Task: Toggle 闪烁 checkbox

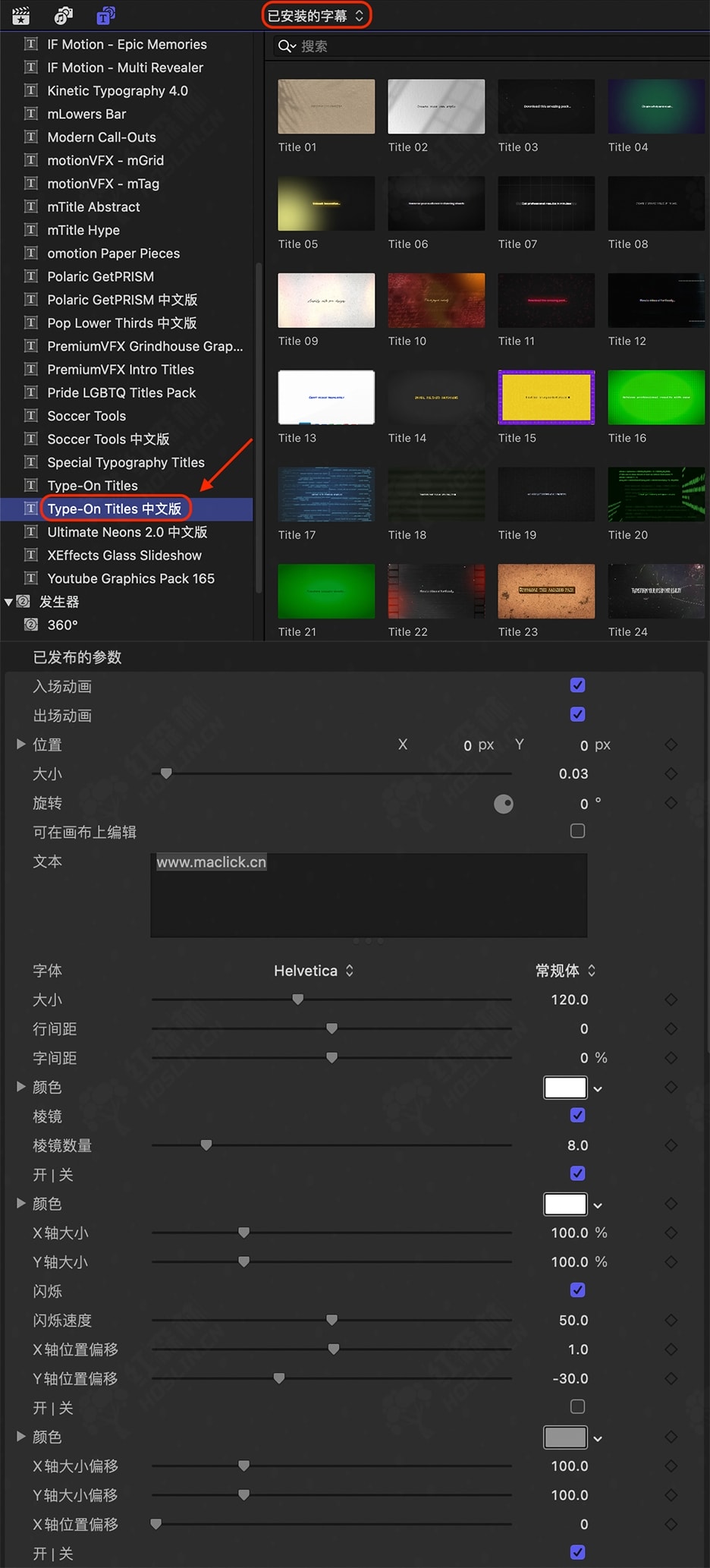Action: pos(577,1289)
